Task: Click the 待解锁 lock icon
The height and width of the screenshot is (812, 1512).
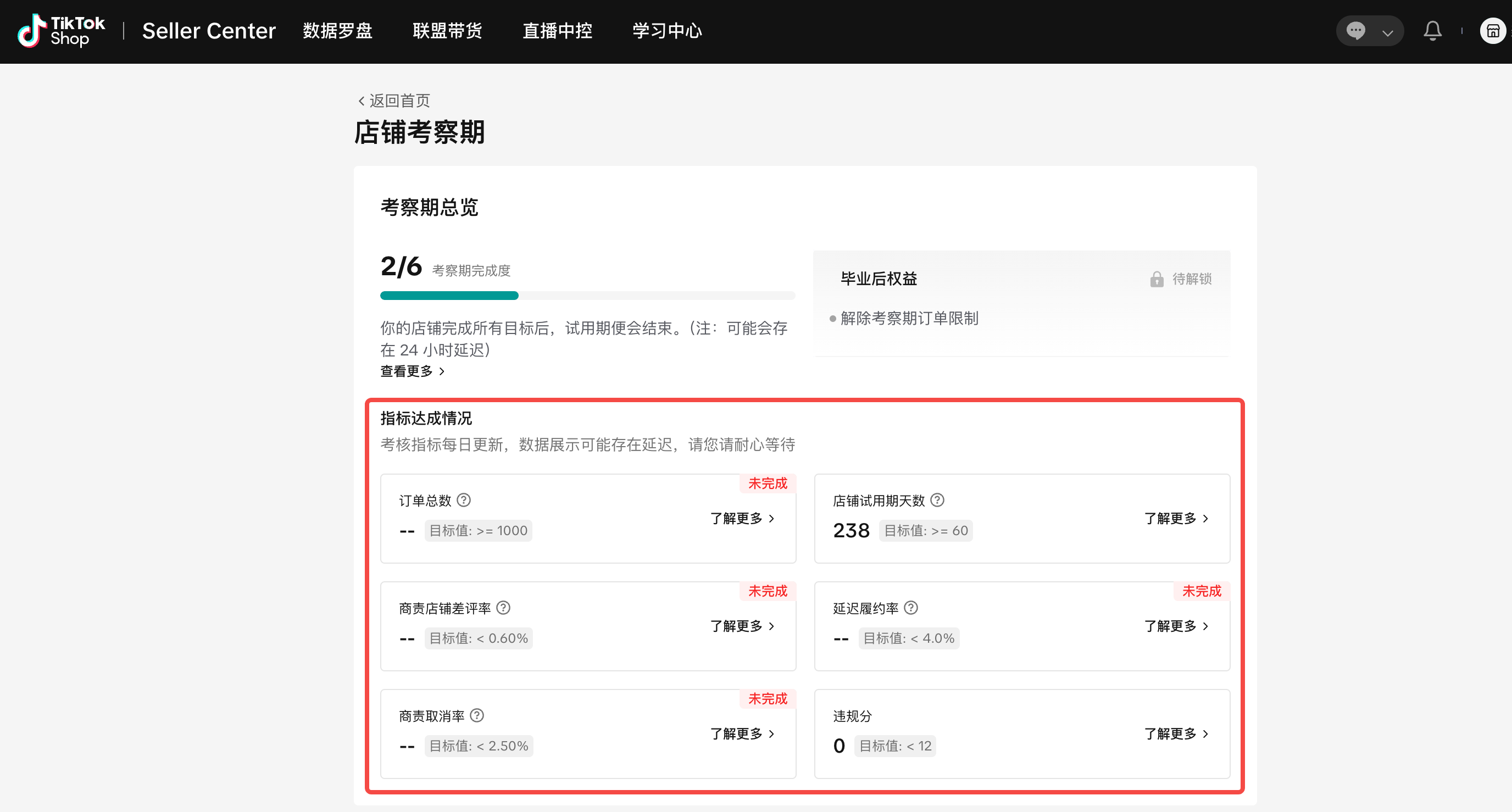Action: point(1157,279)
